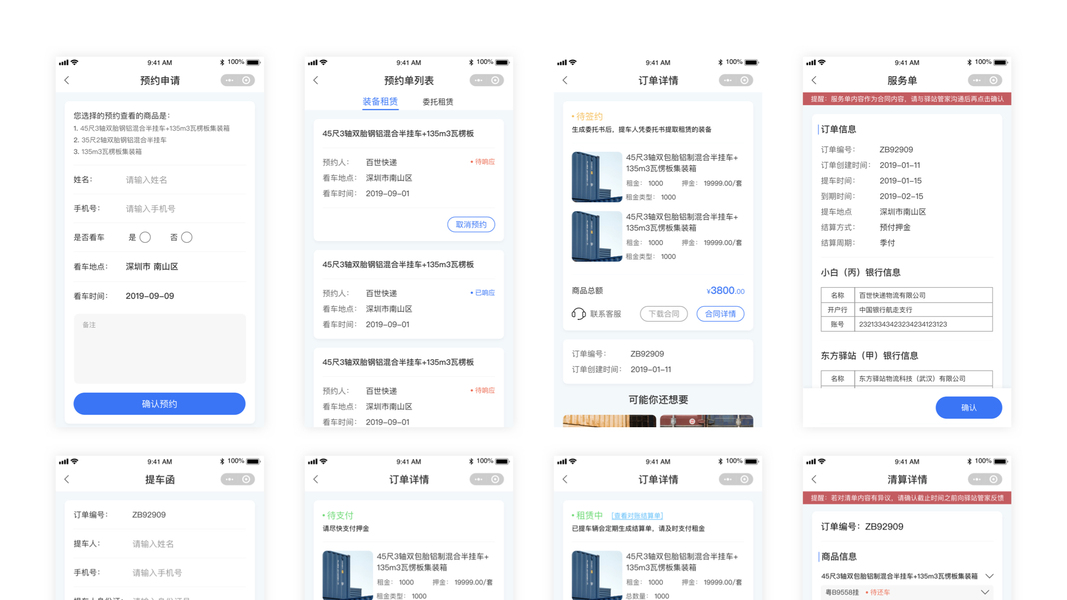Go back from the 清算详情 screen
The image size is (1067, 600).
click(814, 480)
